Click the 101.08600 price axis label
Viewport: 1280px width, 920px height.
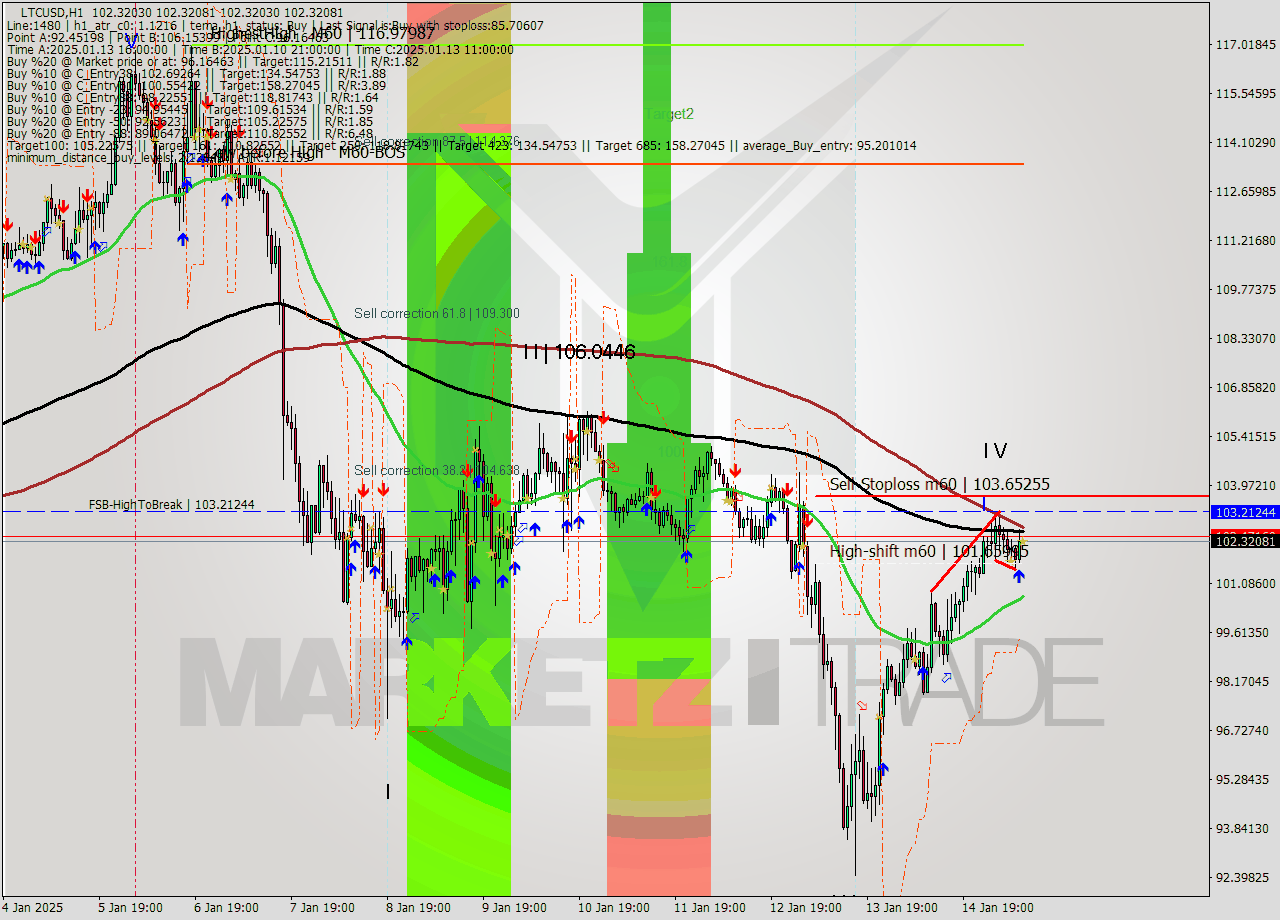point(1244,584)
